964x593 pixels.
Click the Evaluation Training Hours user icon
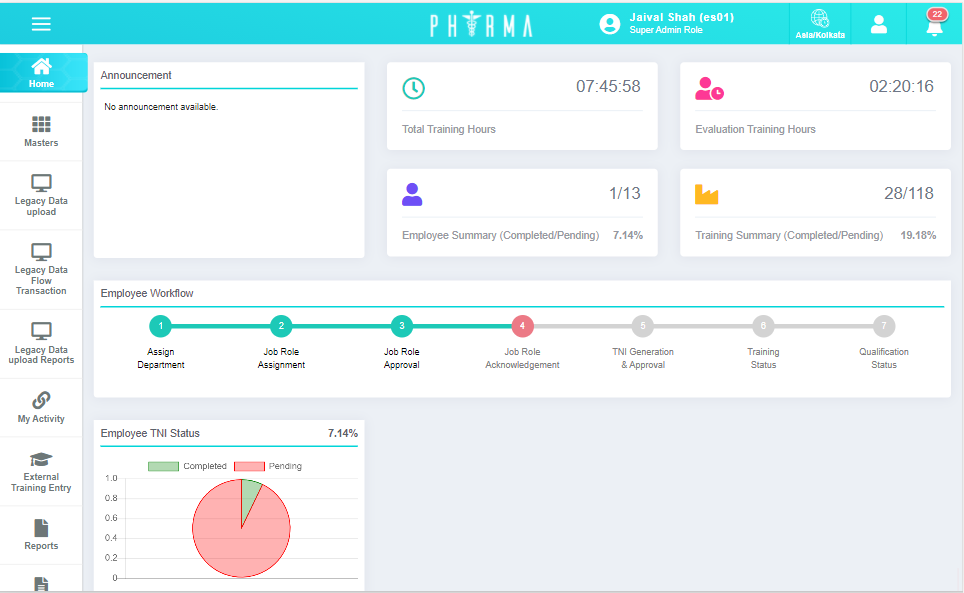tap(709, 88)
